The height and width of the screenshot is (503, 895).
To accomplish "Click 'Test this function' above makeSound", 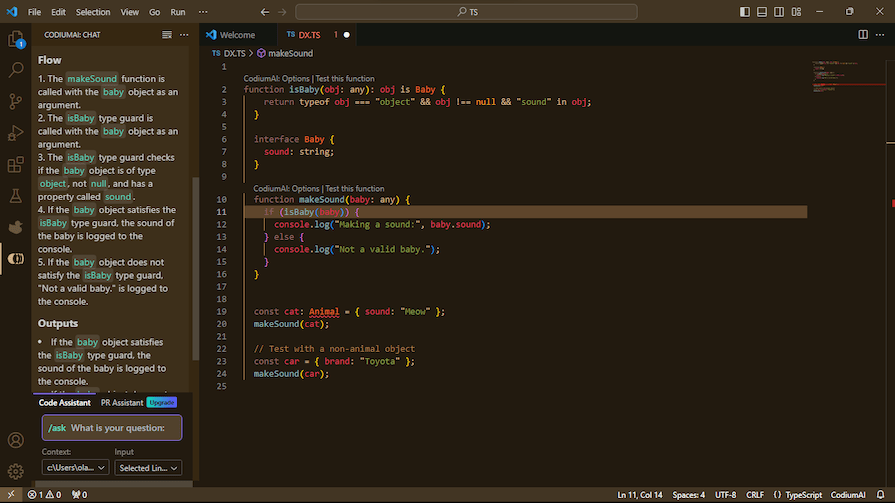I will [354, 188].
